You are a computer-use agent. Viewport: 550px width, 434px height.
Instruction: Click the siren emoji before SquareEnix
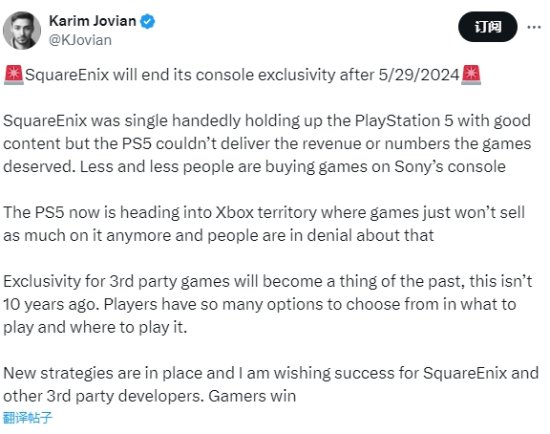click(14, 75)
